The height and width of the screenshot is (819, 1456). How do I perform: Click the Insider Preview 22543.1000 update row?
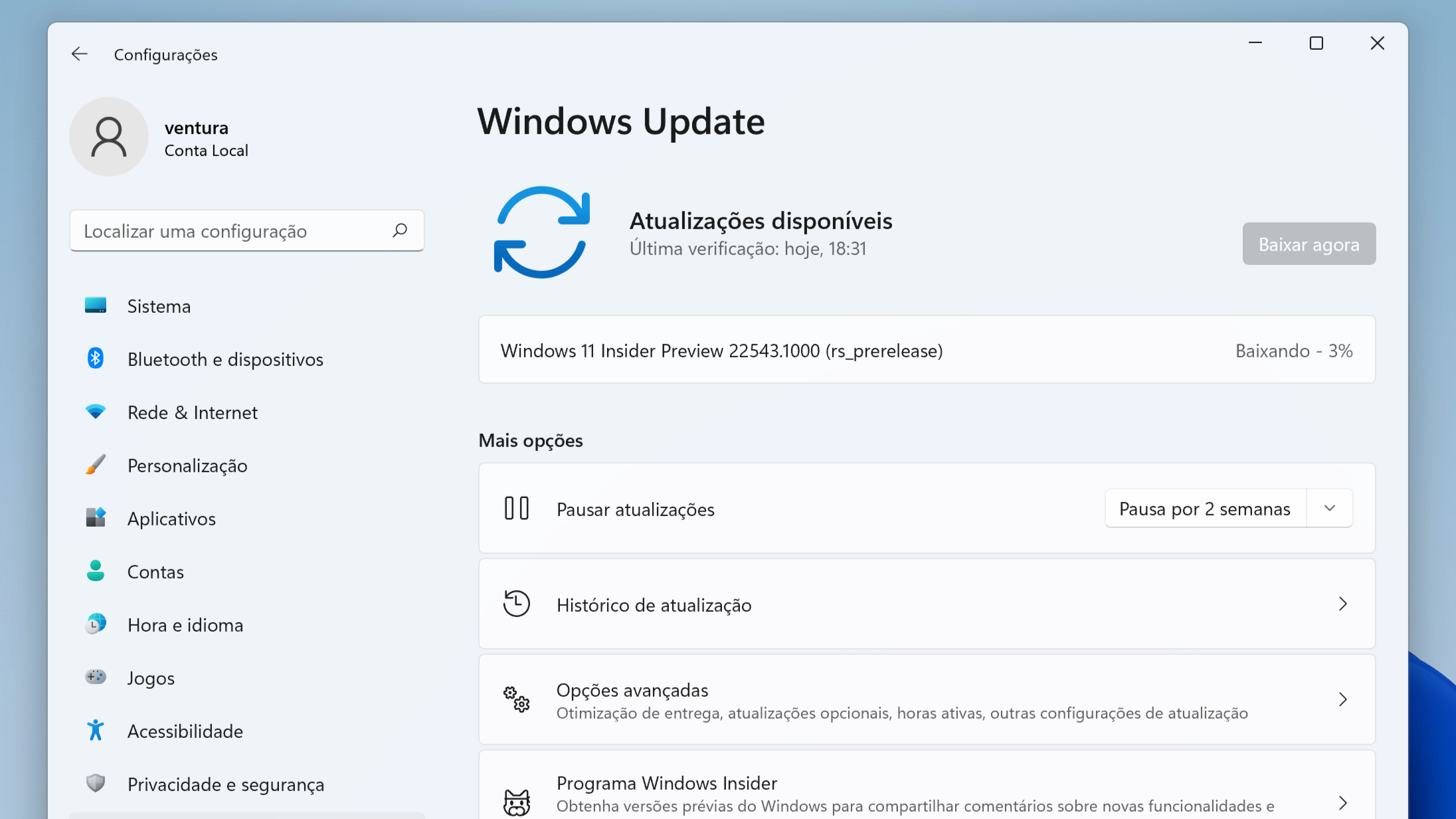(x=927, y=350)
